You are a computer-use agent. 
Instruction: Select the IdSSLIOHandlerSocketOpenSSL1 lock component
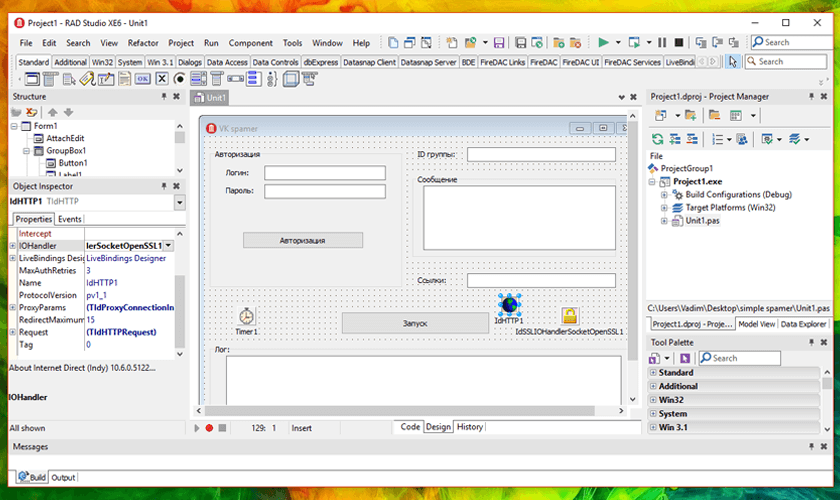pyautogui.click(x=569, y=316)
